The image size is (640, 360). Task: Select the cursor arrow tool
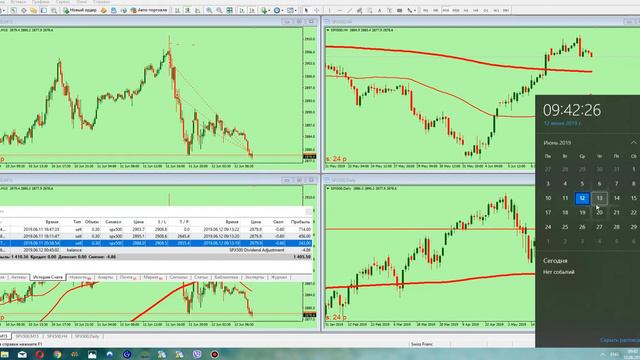tap(306, 10)
